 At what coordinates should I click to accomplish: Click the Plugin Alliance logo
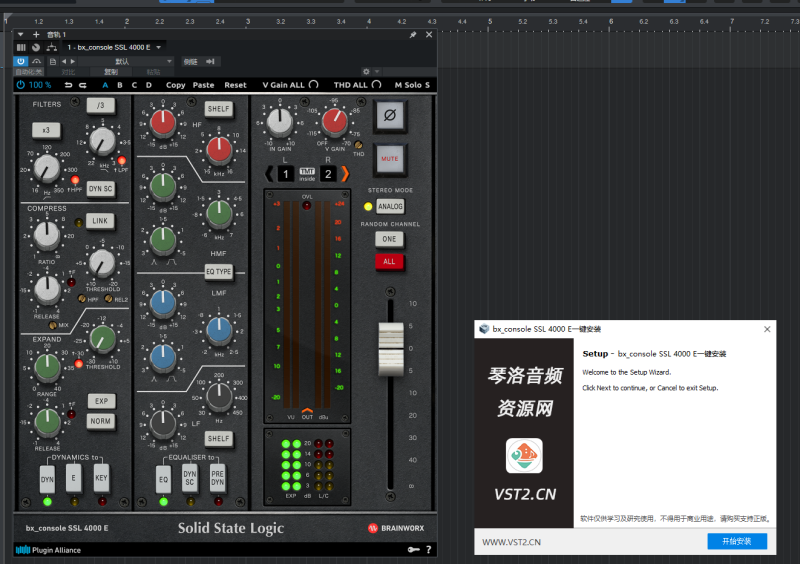tap(48, 550)
